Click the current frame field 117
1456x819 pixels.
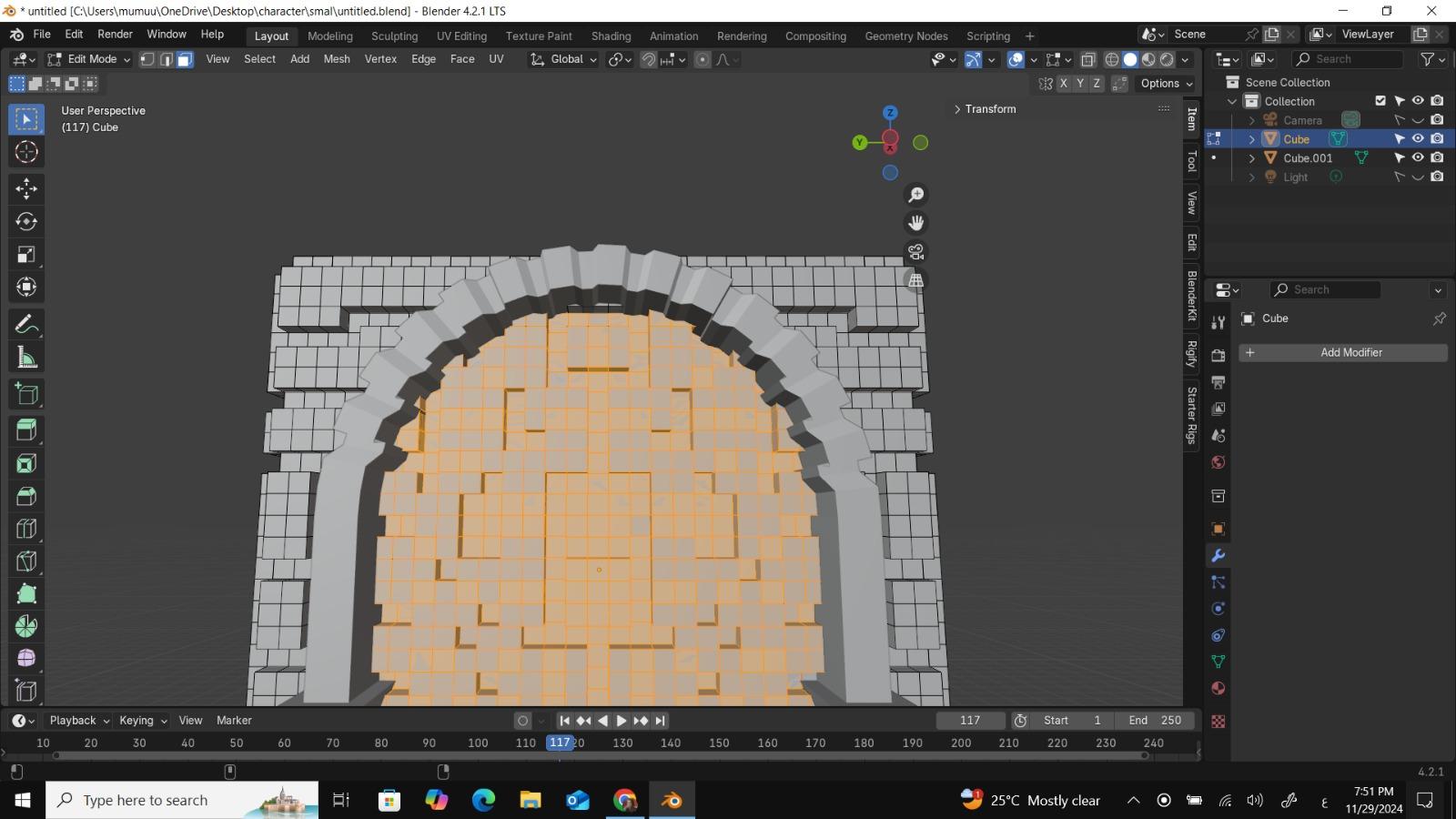coord(970,720)
